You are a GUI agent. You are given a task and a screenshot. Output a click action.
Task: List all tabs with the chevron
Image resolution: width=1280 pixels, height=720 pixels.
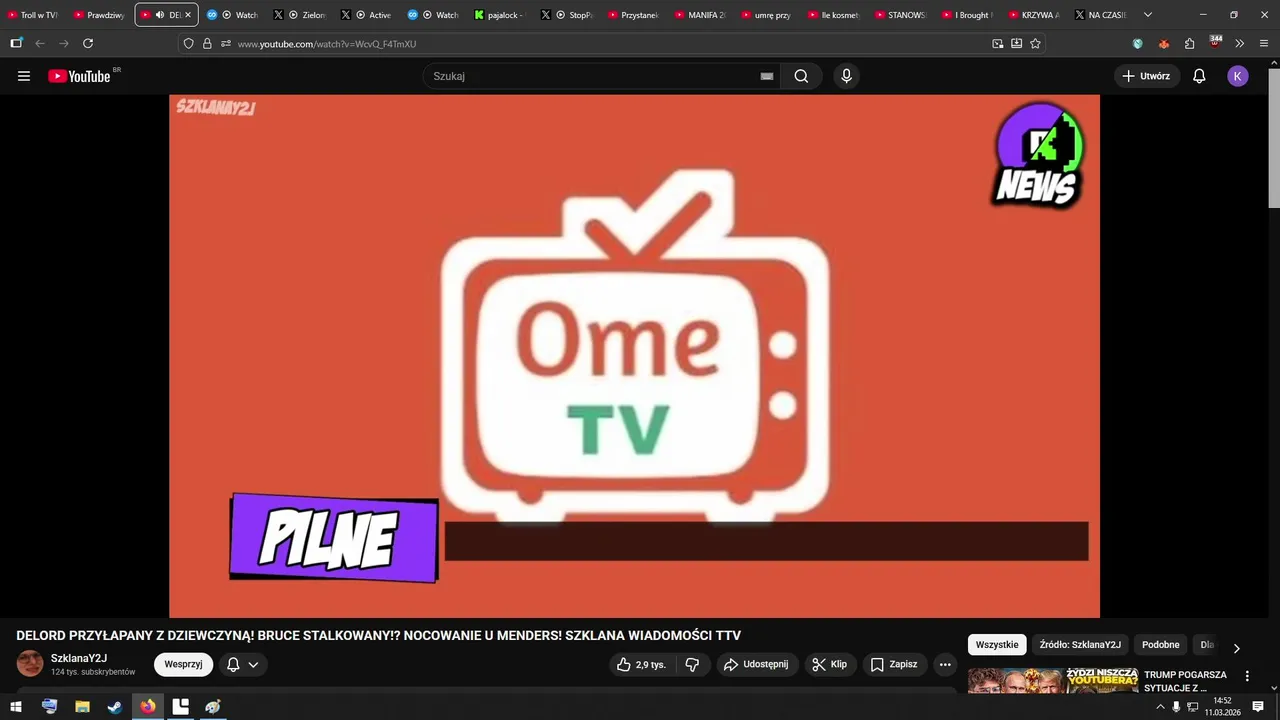(1147, 15)
